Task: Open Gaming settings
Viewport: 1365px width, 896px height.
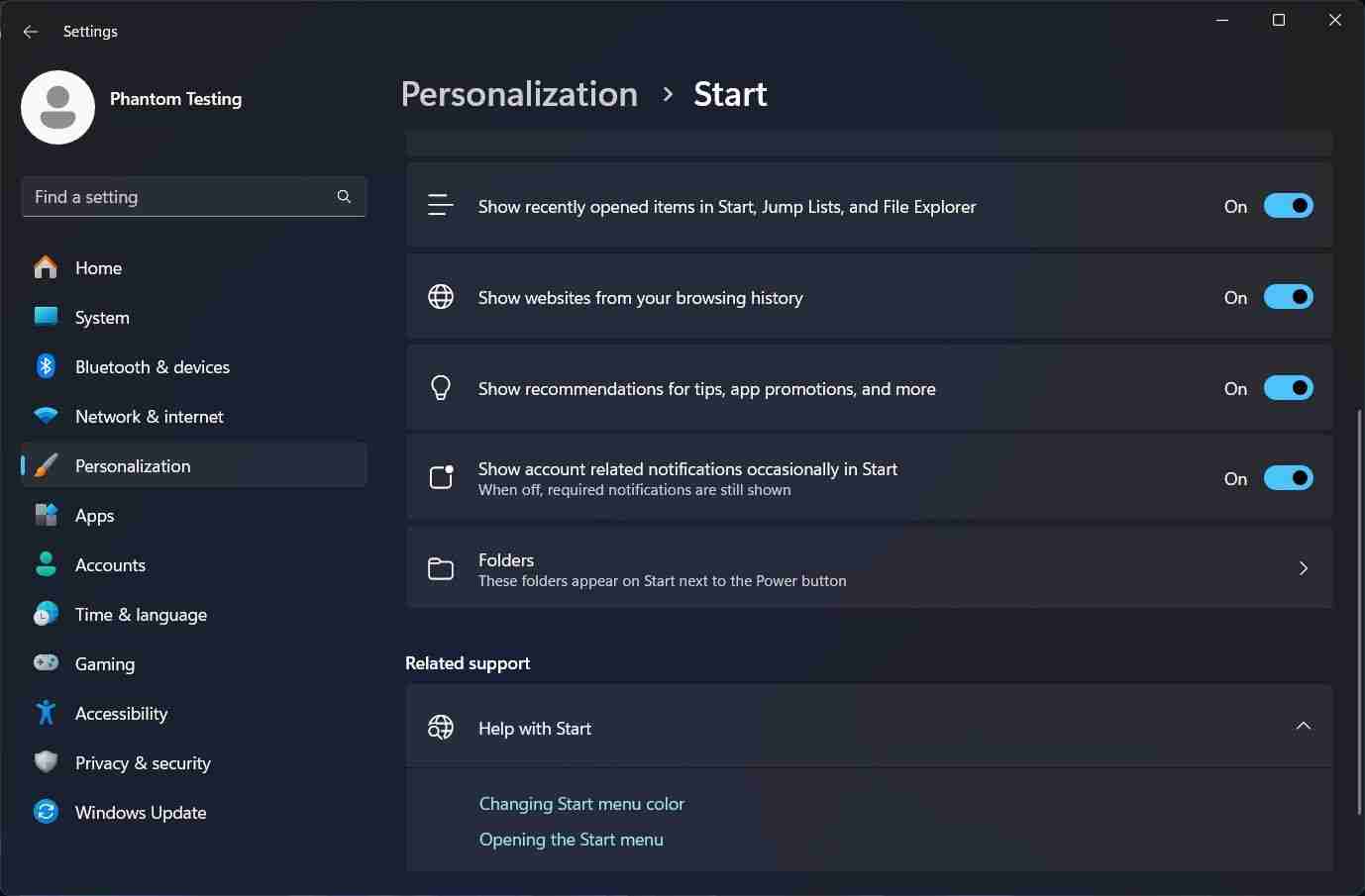Action: coord(104,663)
